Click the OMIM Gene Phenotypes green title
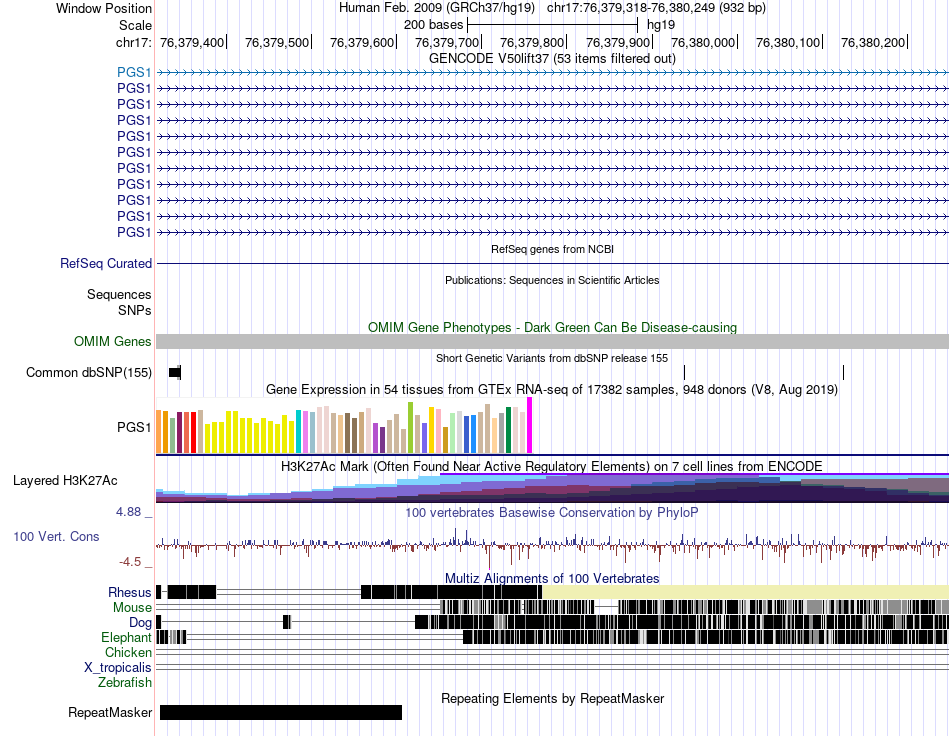The image size is (950, 736). (552, 328)
